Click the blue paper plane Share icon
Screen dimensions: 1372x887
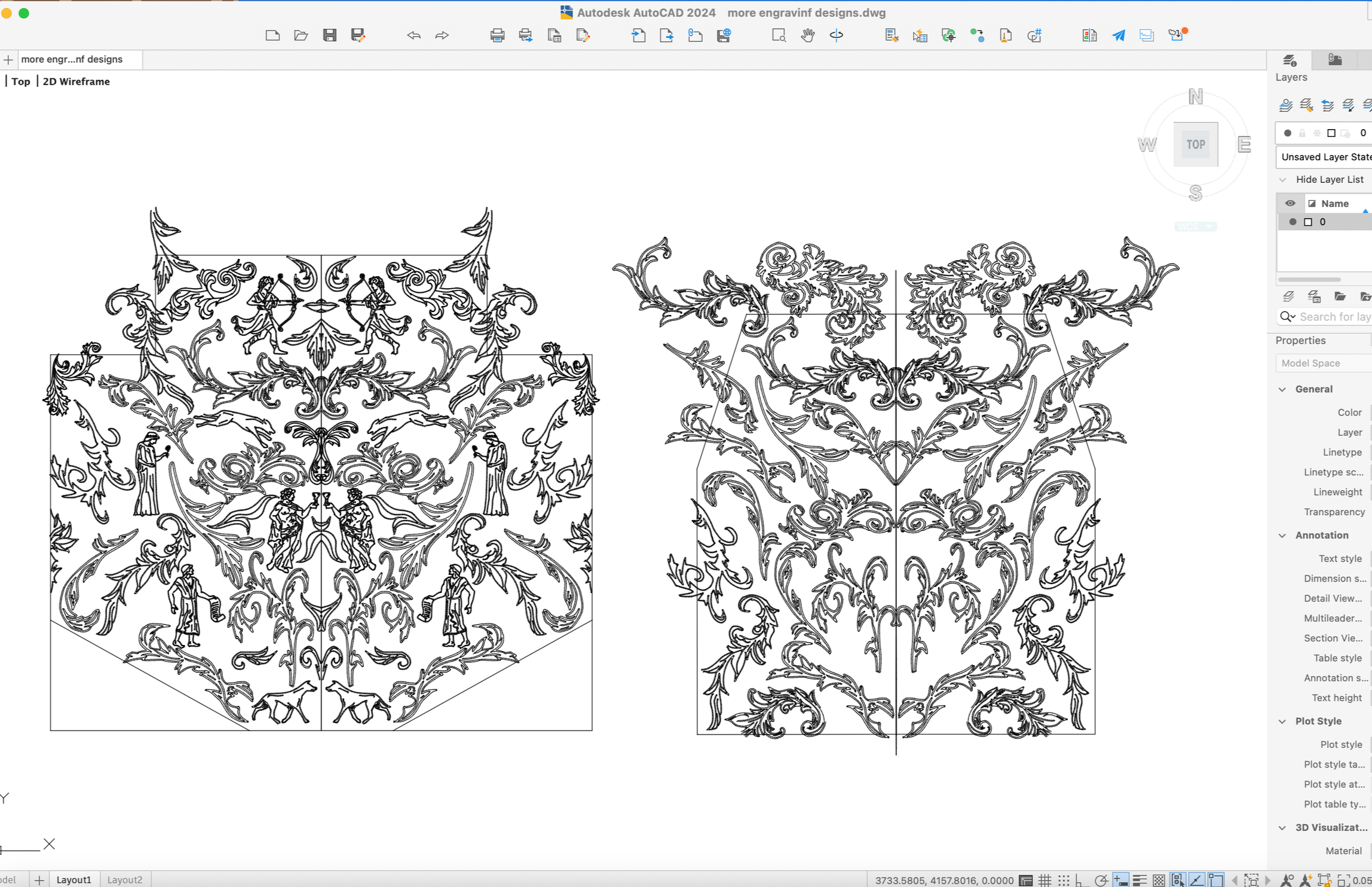point(1118,35)
